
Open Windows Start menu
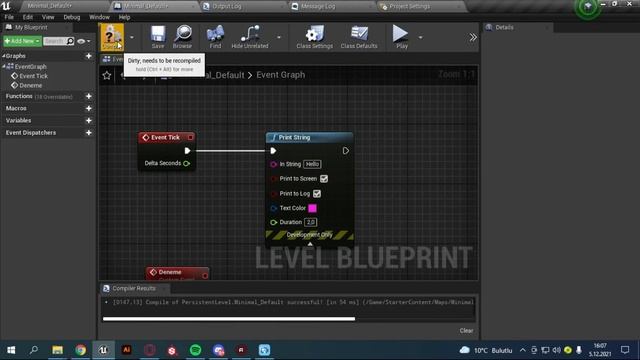point(11,350)
